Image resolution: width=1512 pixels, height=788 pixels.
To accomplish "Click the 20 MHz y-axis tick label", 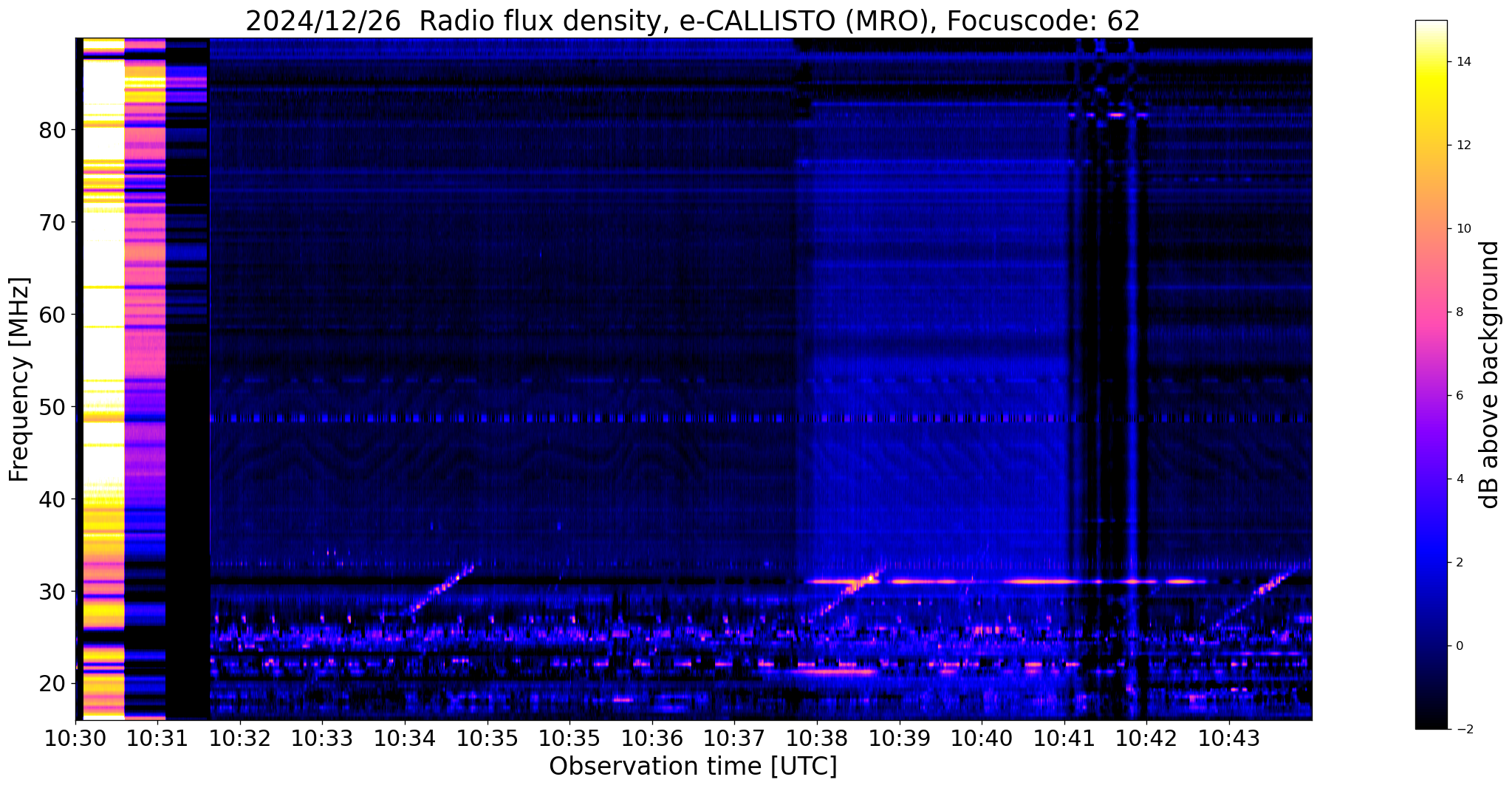I will click(52, 684).
